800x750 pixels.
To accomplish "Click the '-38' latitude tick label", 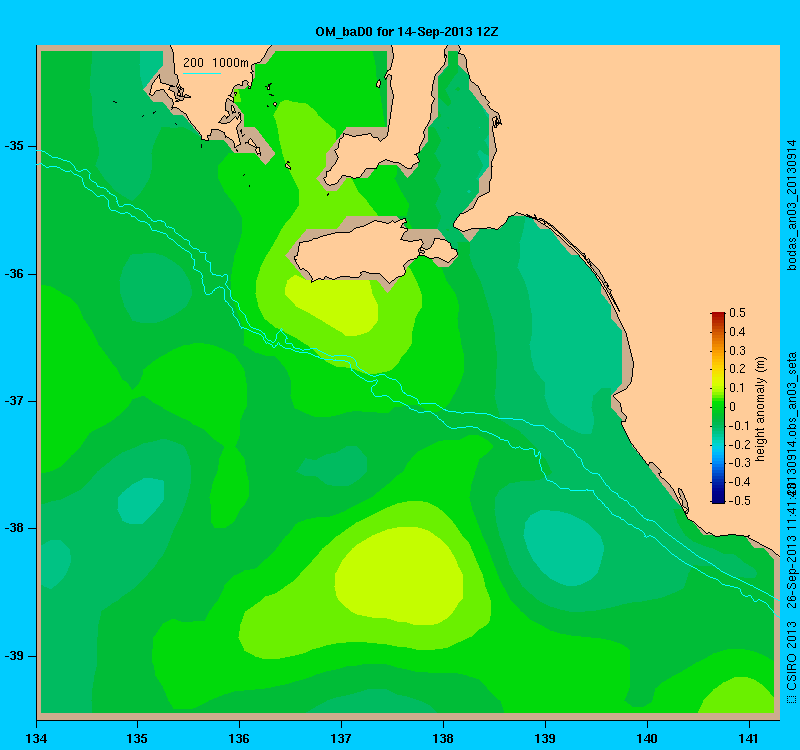I will tap(14, 528).
